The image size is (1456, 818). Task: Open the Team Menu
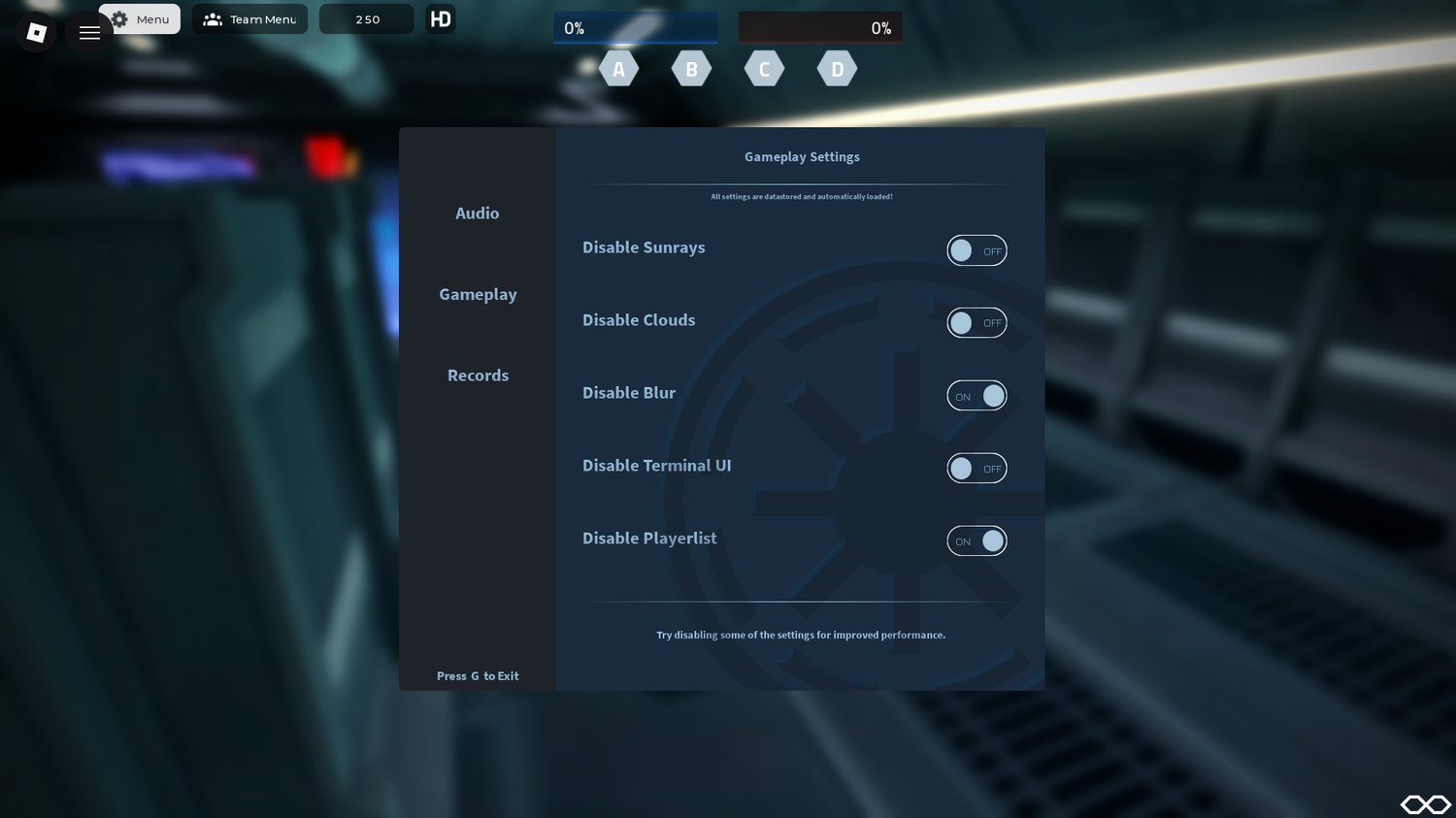coord(249,19)
